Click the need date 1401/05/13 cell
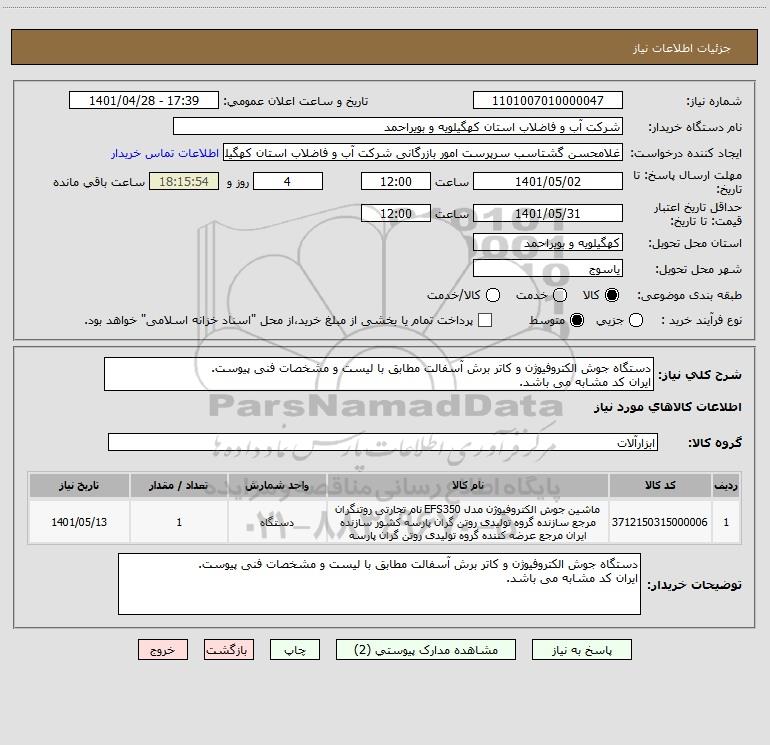770x745 pixels. click(x=79, y=522)
